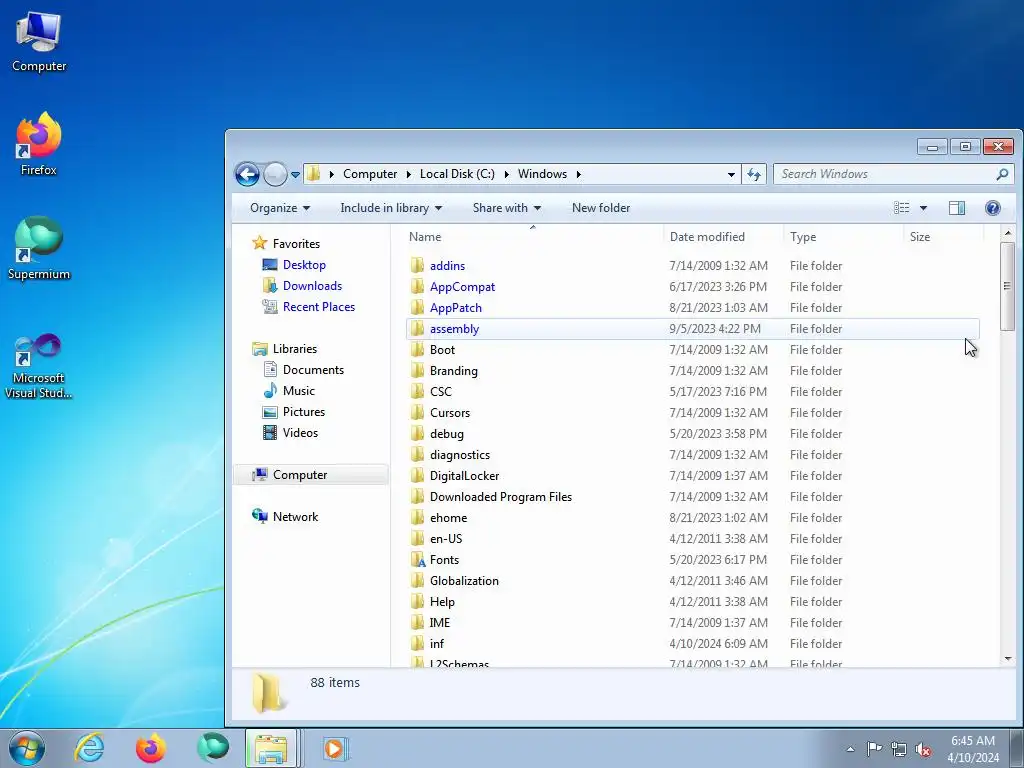Open the Include in library menu

pos(391,208)
